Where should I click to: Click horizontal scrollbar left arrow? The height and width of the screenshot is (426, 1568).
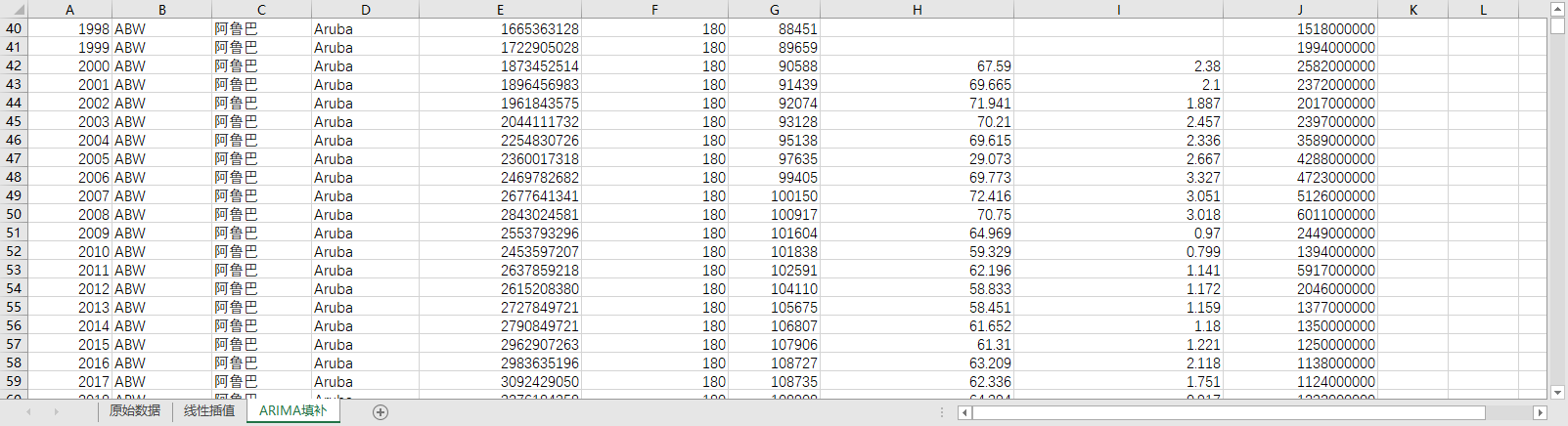click(964, 412)
